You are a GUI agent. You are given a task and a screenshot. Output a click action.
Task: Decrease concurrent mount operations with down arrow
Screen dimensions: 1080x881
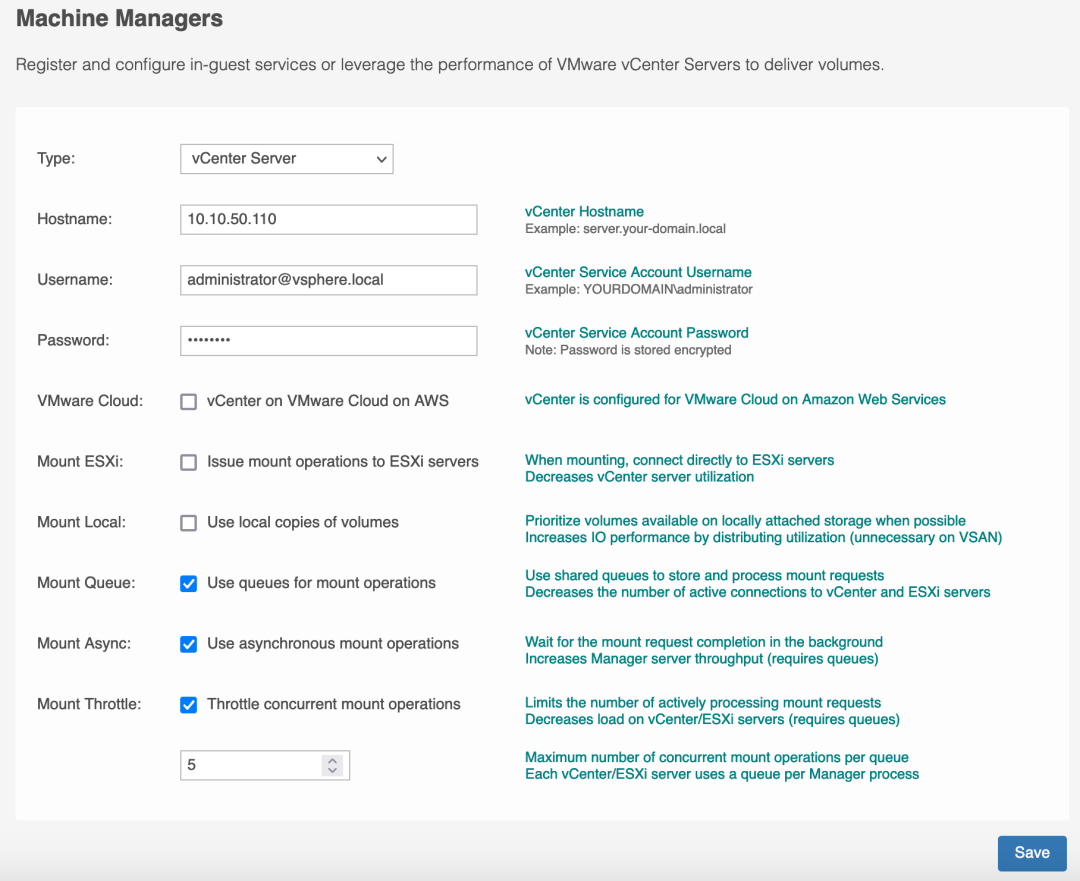pos(333,770)
